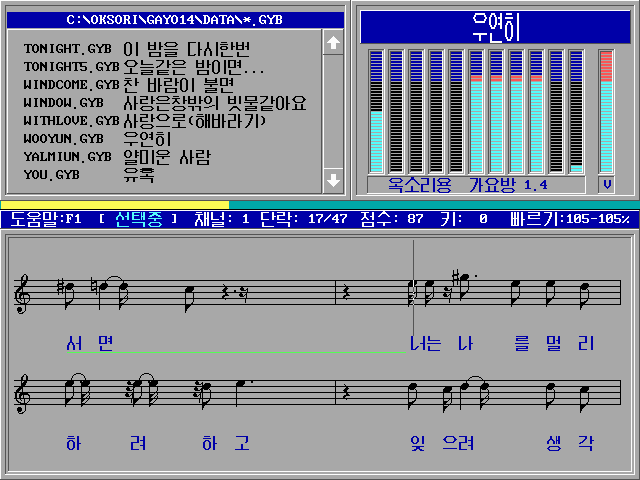The width and height of the screenshot is (640, 480).
Task: Click the vertical playback cursor on the staff
Action: (413, 289)
